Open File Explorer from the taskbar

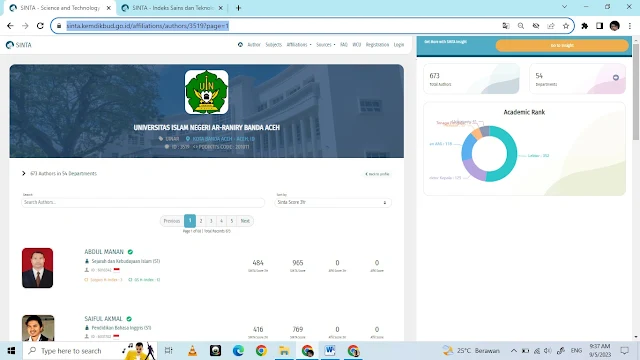(x=284, y=351)
